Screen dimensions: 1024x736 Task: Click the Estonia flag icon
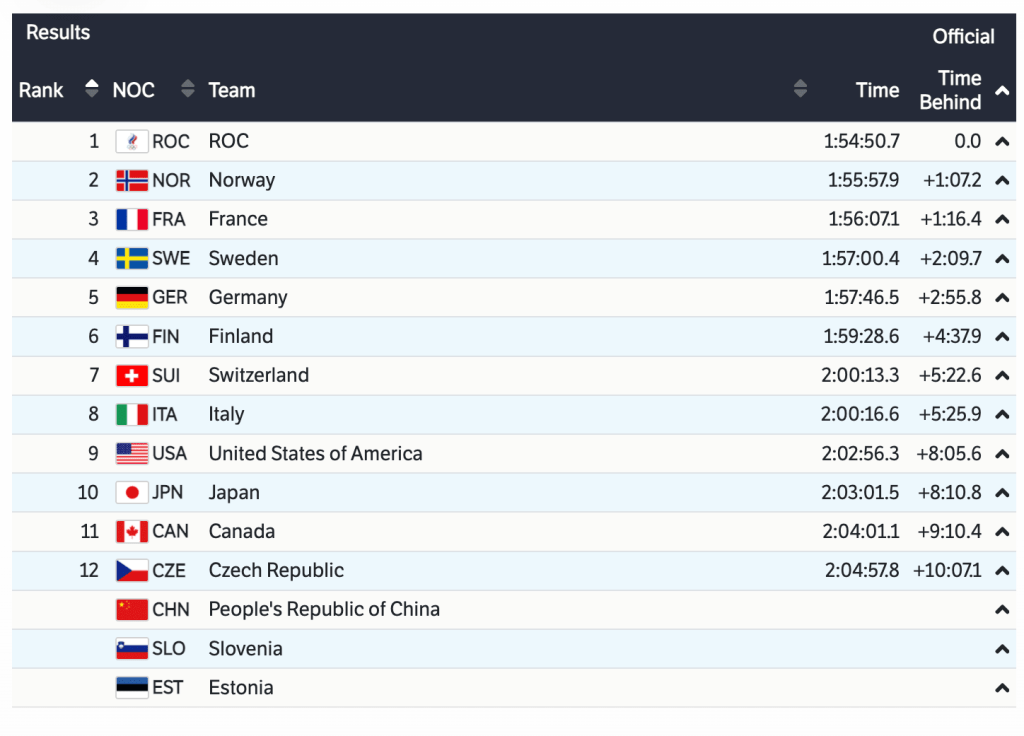click(x=132, y=688)
